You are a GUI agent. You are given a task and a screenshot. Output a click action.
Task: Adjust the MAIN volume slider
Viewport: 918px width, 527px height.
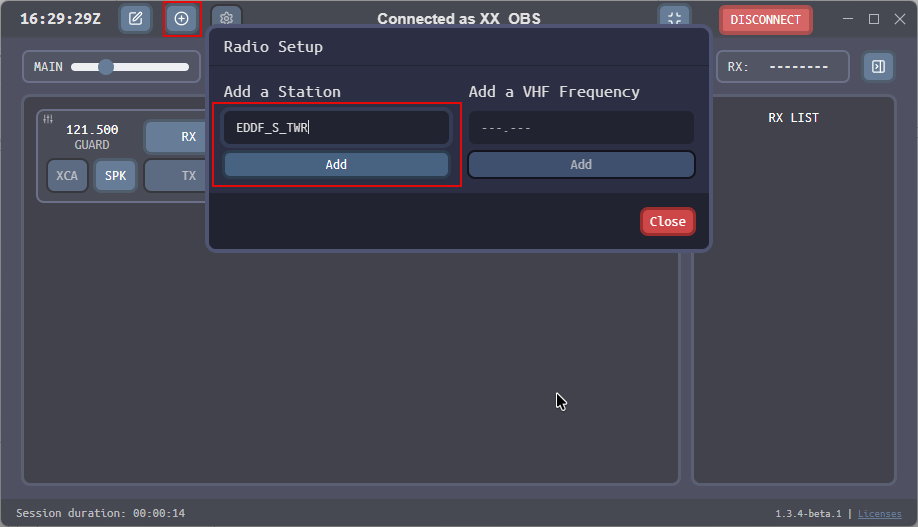(106, 67)
